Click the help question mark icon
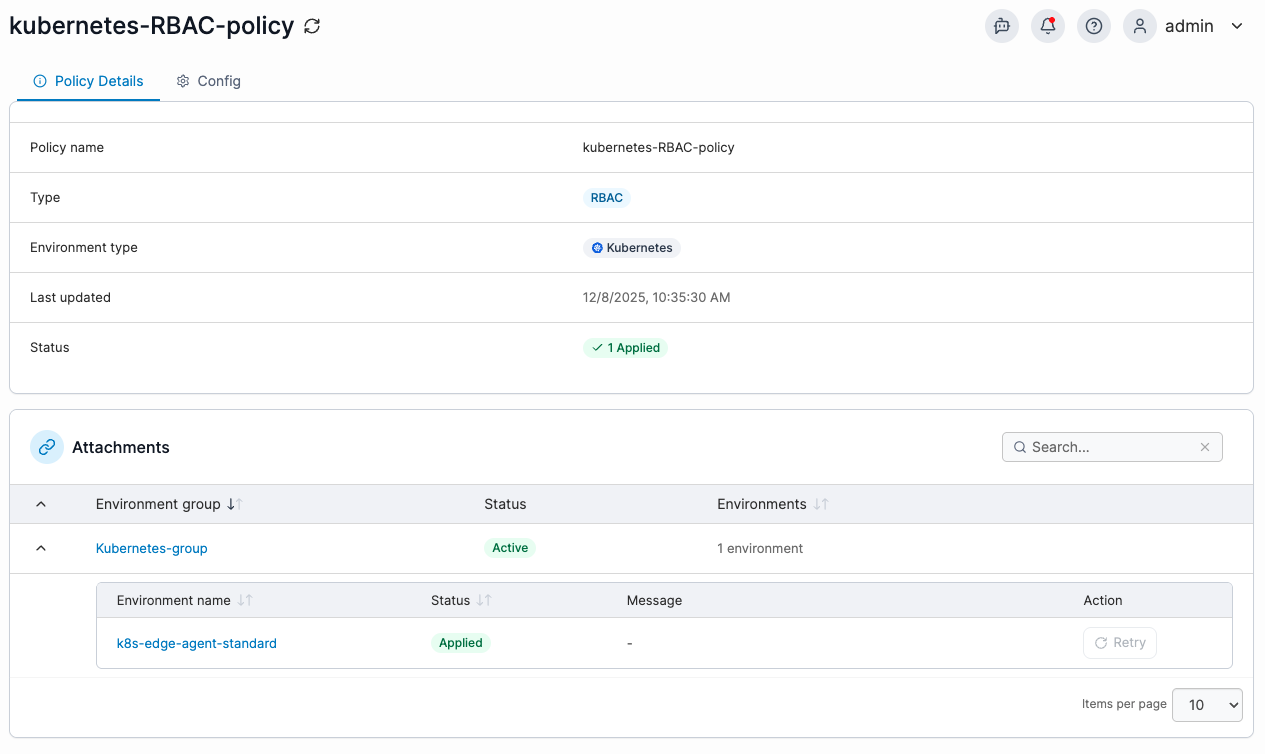 click(1094, 27)
